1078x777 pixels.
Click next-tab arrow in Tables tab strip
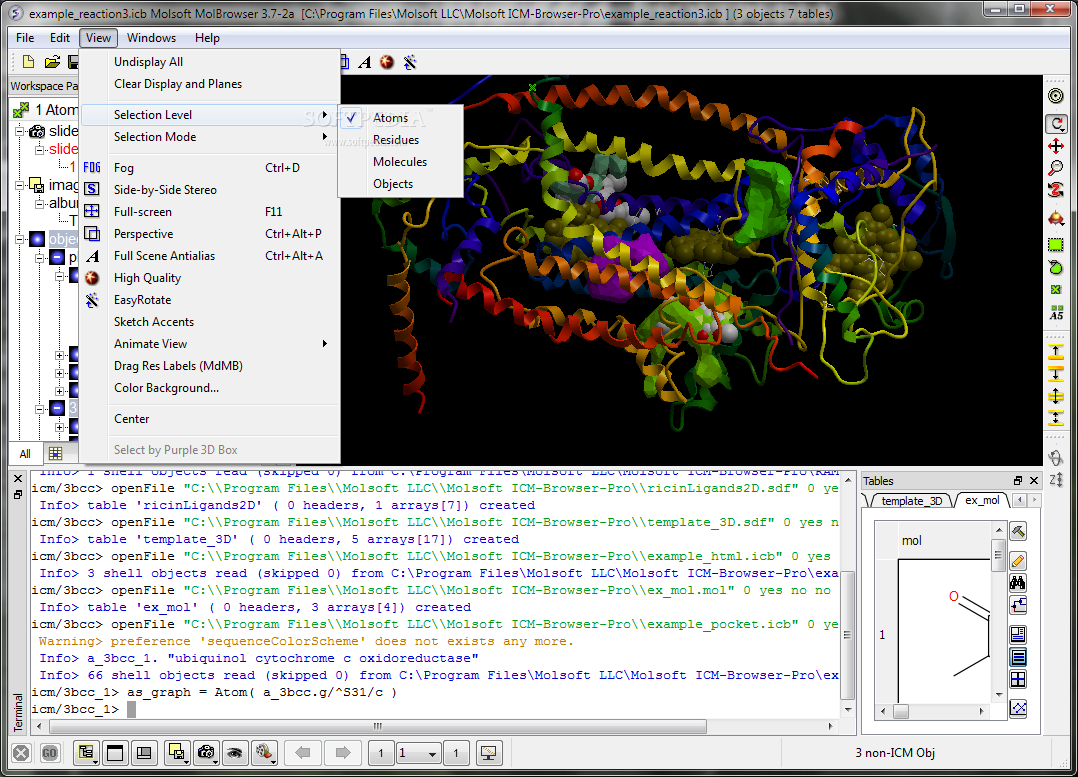point(1034,500)
